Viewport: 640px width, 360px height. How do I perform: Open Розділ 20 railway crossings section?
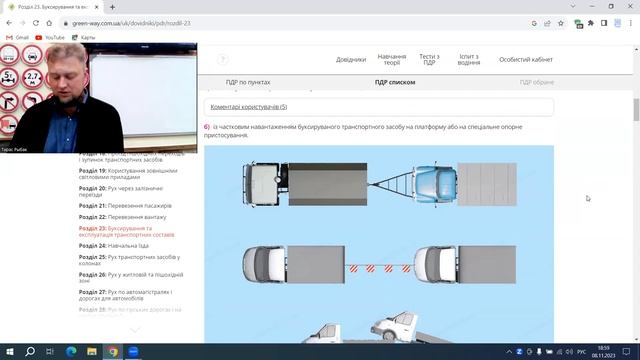pyautogui.click(x=121, y=191)
